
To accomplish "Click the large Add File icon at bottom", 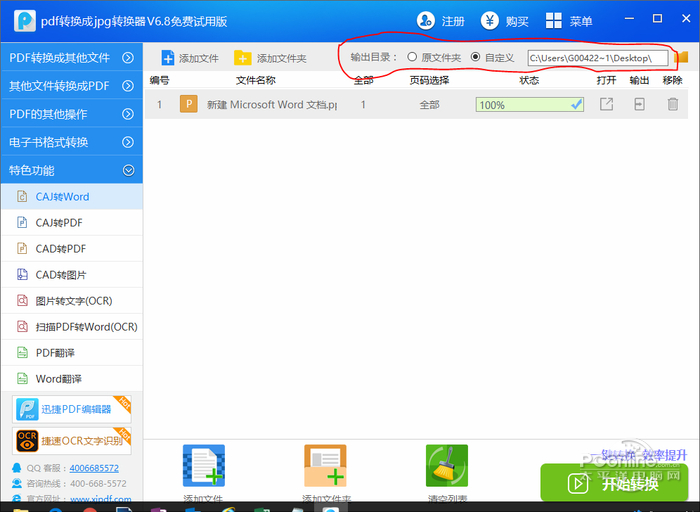I will pos(204,466).
